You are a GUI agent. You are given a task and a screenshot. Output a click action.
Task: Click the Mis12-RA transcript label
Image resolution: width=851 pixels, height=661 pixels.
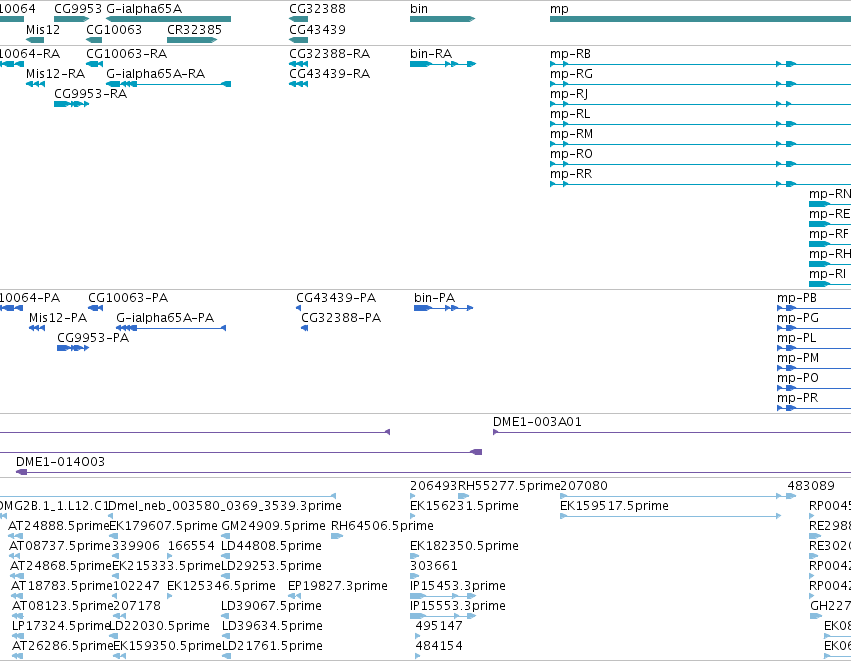coord(55,74)
